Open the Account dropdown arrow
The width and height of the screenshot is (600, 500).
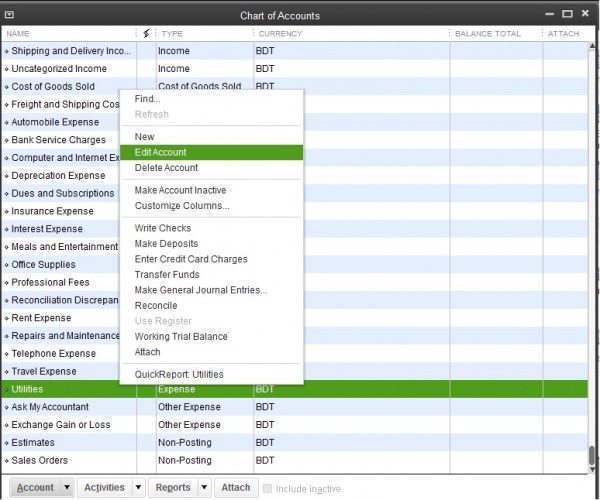click(x=67, y=488)
